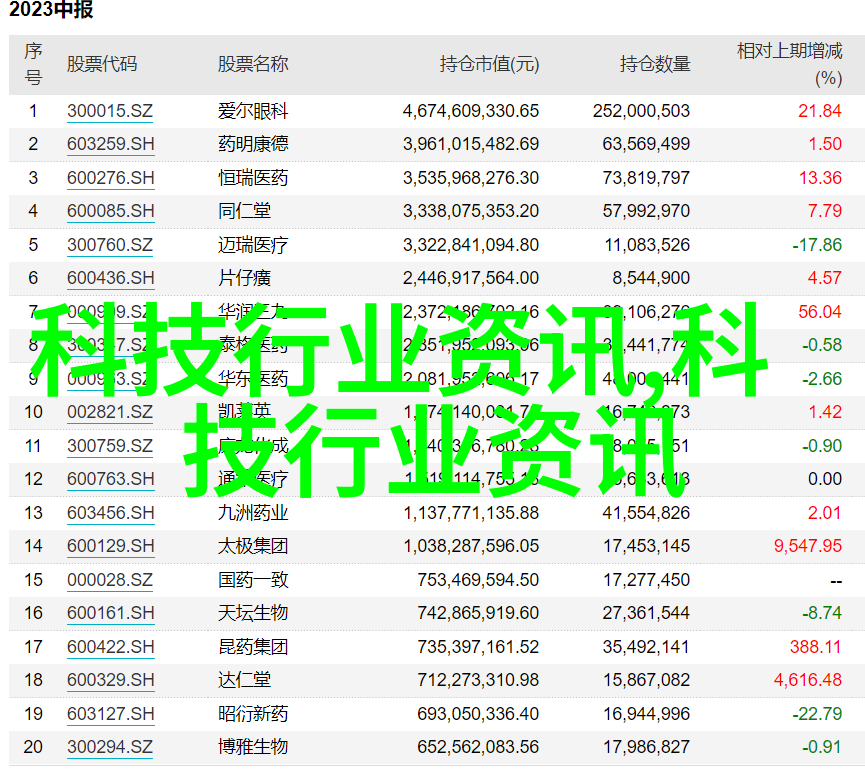This screenshot has height=776, width=865.
Task: Select the change value 4,616.48
Action: click(x=808, y=680)
